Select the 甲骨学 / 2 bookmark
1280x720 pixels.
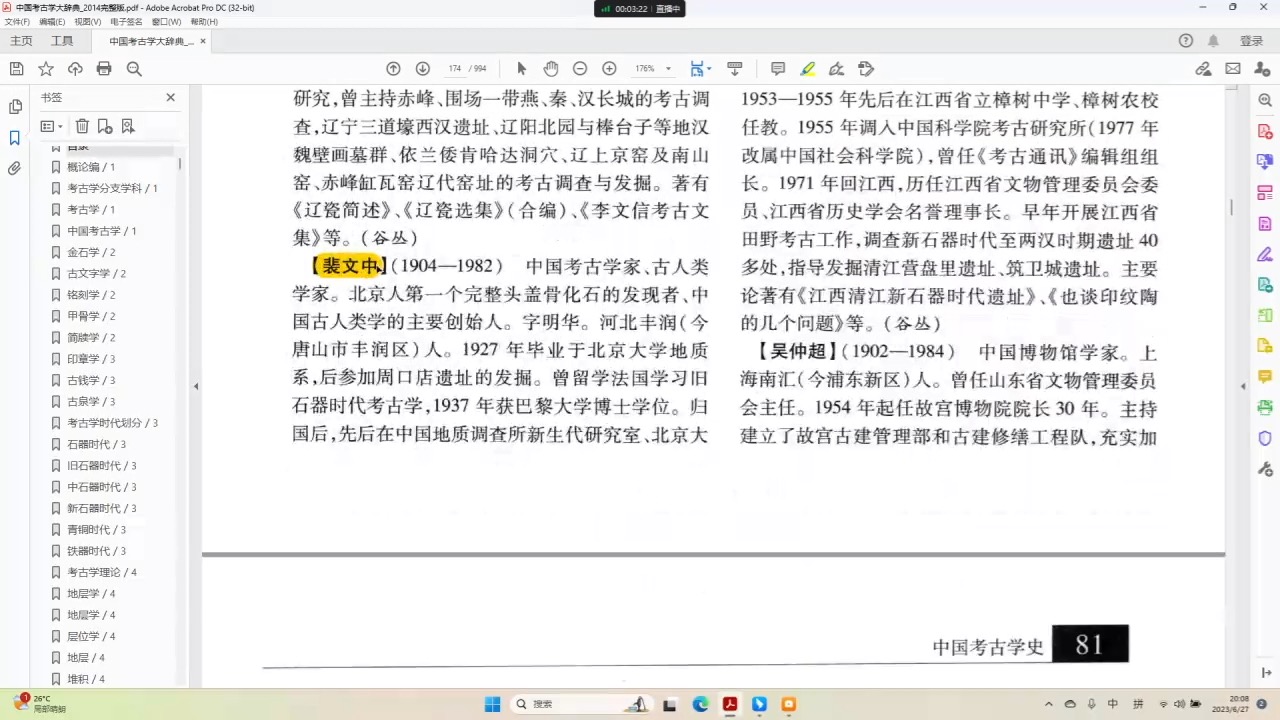91,316
